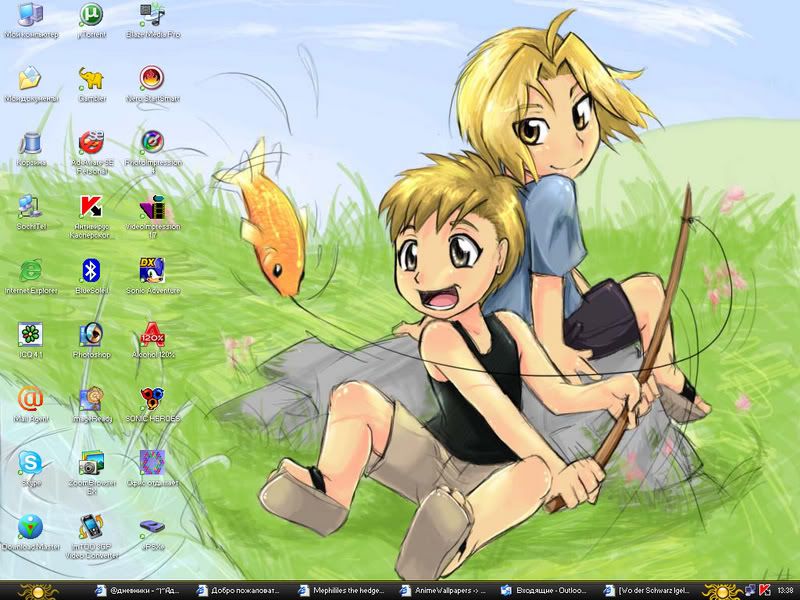Viewport: 800px width, 600px height.
Task: Switch to the @дневники taskbar window
Action: pos(138,590)
